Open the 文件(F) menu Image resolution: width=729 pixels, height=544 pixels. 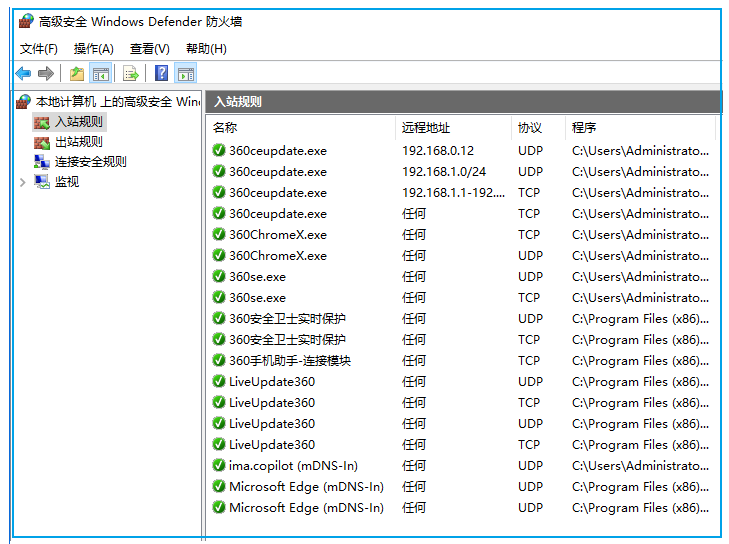click(x=39, y=48)
